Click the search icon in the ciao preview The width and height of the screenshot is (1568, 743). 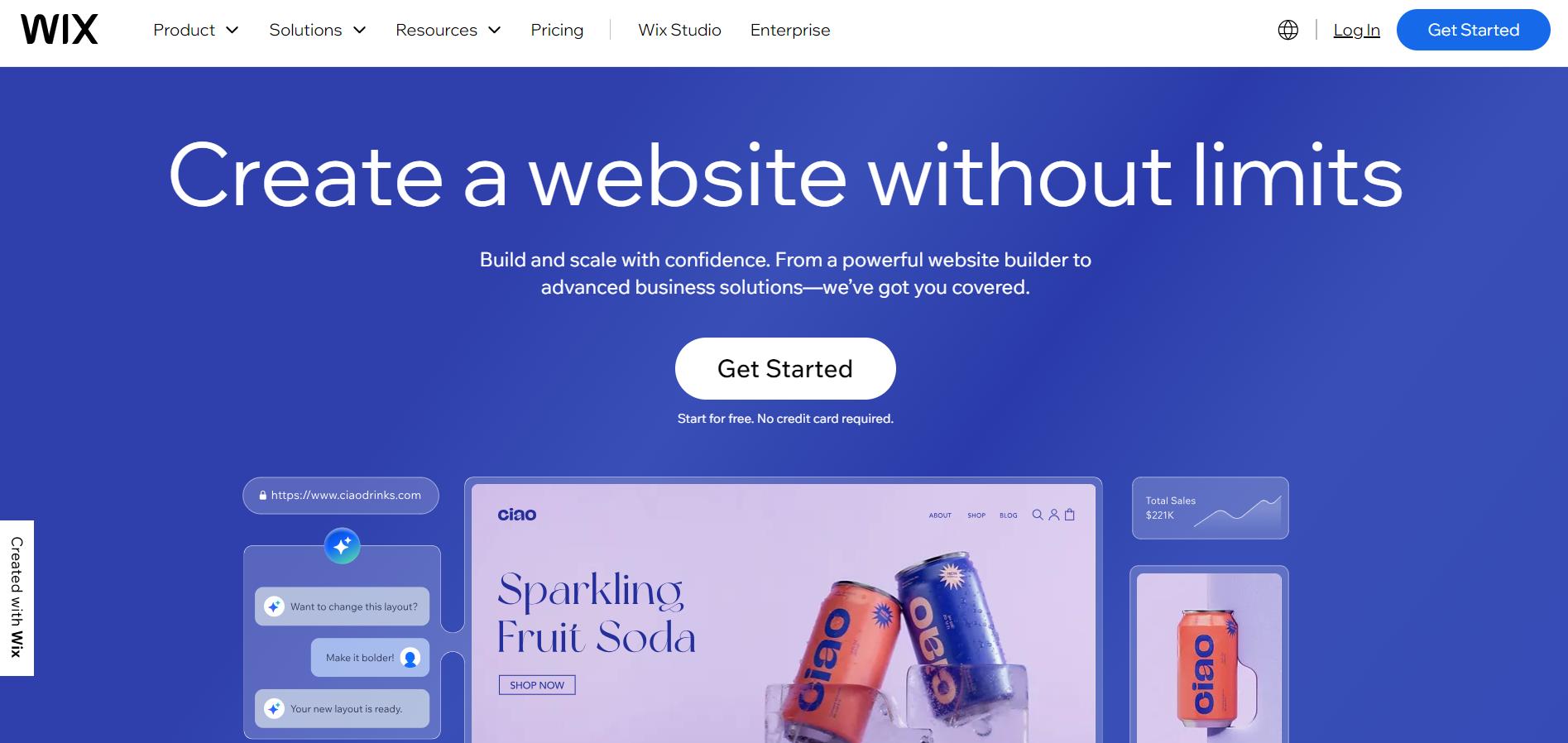point(1038,515)
